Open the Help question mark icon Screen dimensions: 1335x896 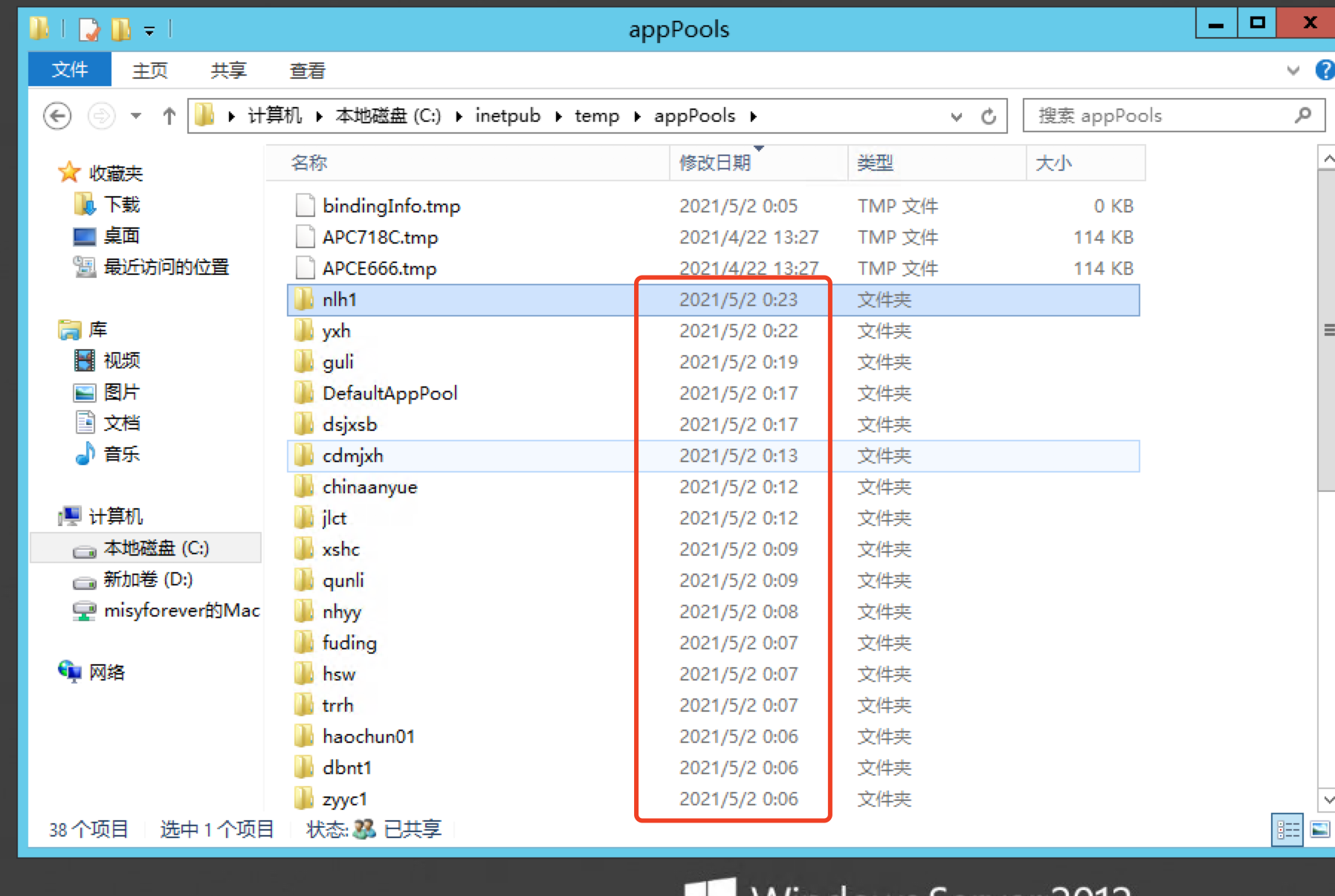pyautogui.click(x=1325, y=69)
